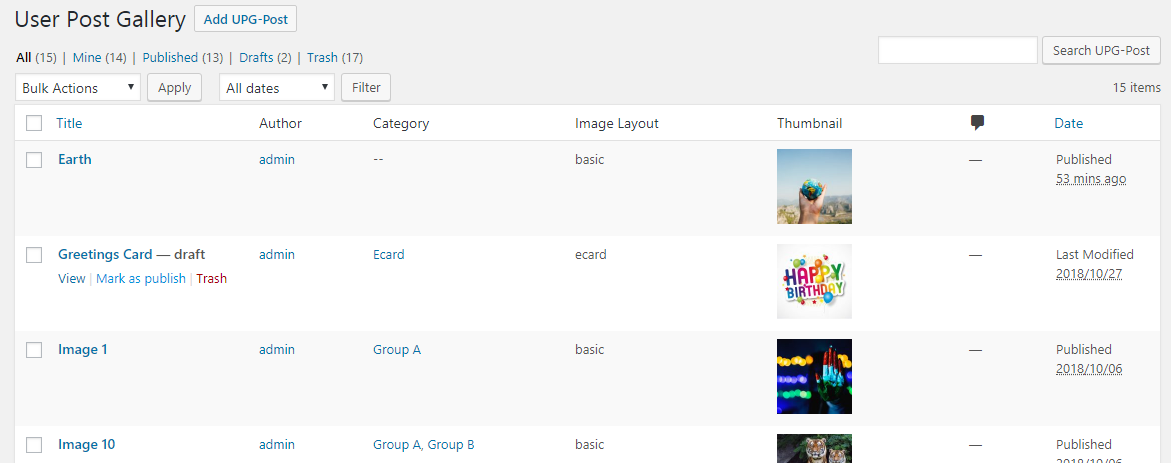Tick the Image 1 row checkbox

(x=34, y=350)
